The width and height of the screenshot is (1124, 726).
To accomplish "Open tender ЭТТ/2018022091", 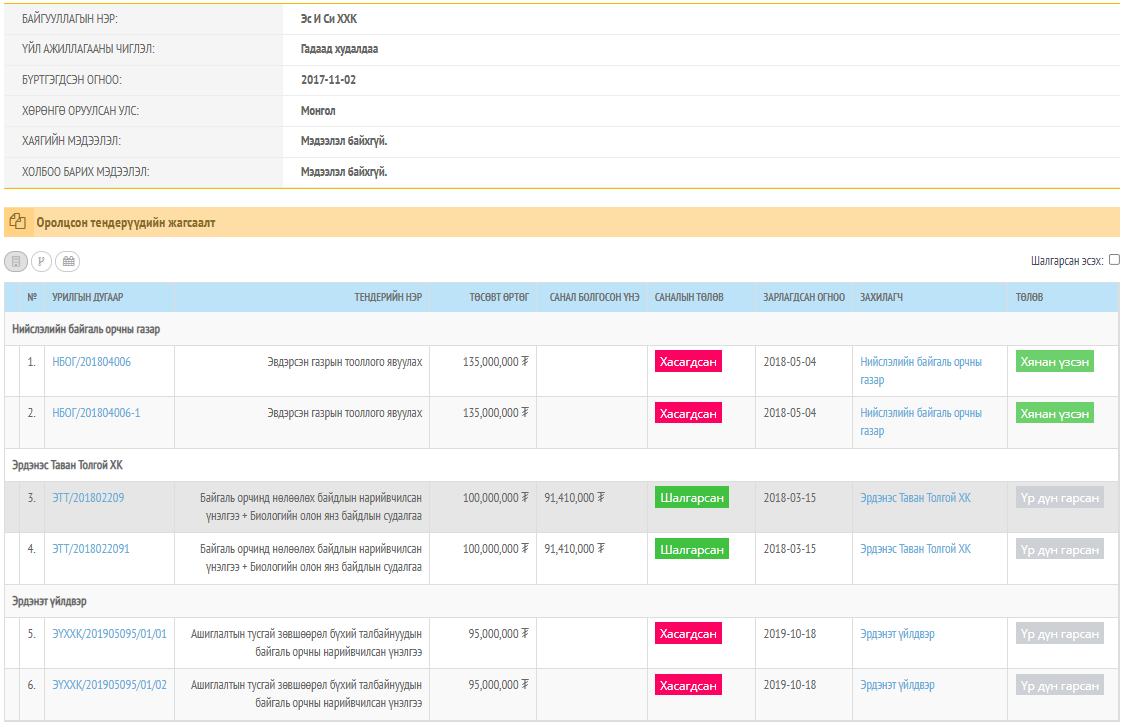I will [91, 549].
